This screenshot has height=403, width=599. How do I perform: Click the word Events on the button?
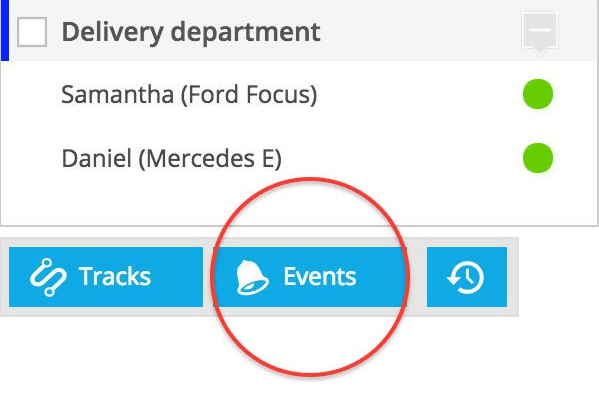click(320, 277)
